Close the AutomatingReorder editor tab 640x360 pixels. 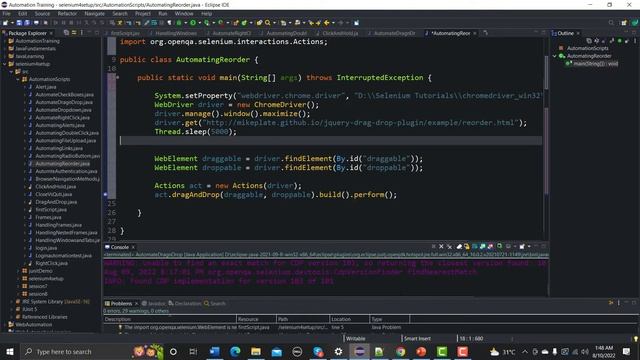coord(475,33)
